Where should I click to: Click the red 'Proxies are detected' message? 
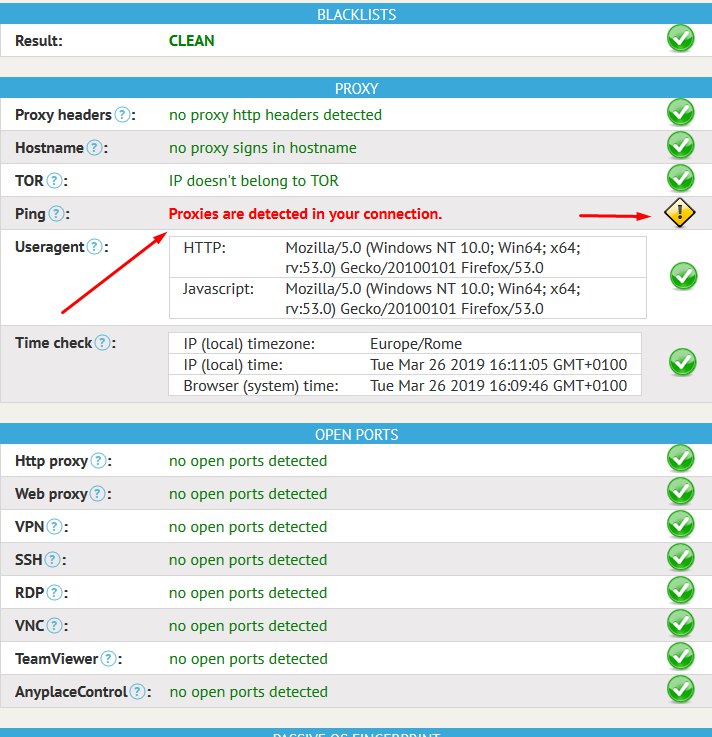(305, 214)
